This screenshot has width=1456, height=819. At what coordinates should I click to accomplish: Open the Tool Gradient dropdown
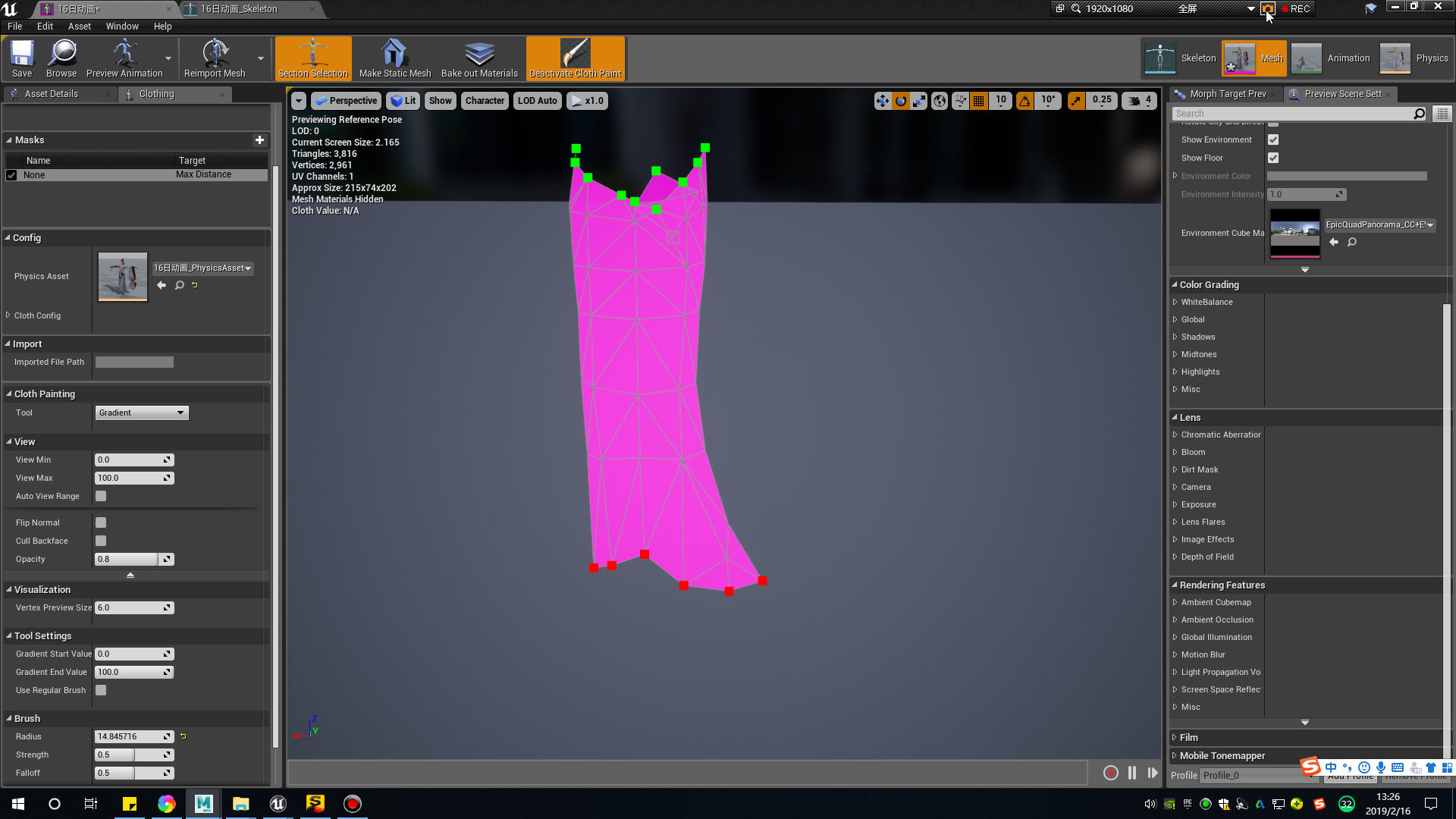point(142,413)
